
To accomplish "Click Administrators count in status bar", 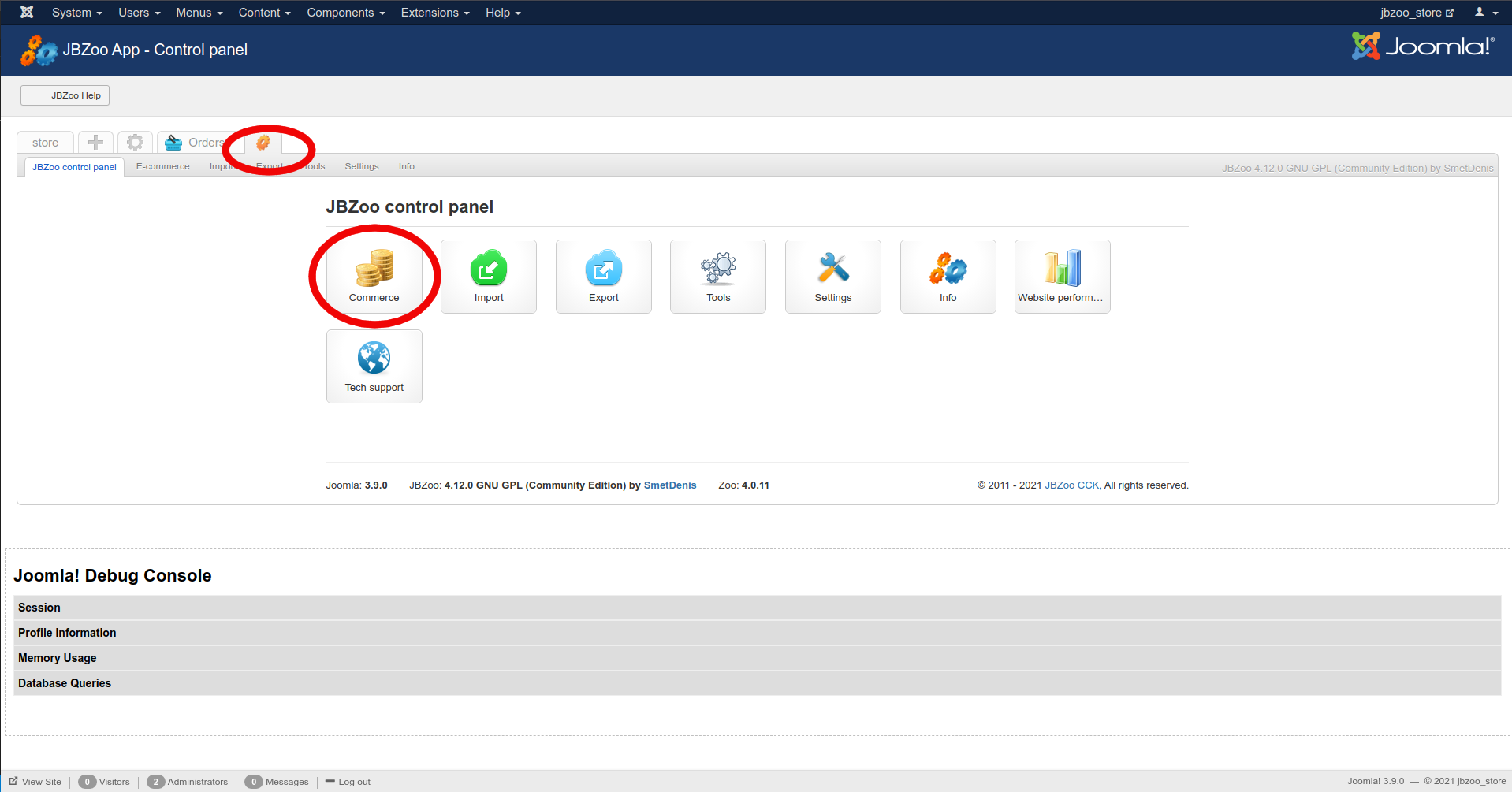I will tap(188, 782).
